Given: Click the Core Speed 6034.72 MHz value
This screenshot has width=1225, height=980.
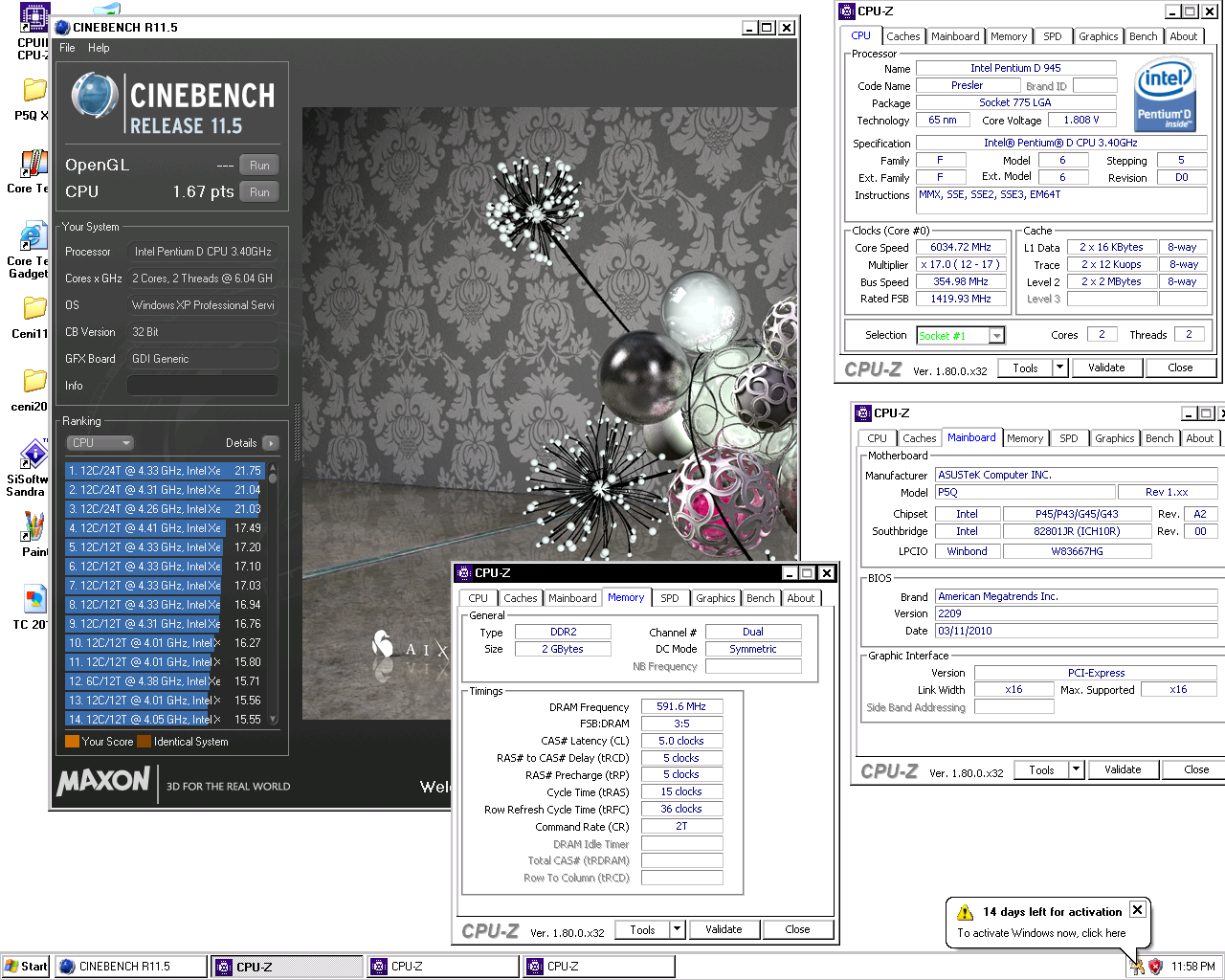Looking at the screenshot, I should click(961, 247).
